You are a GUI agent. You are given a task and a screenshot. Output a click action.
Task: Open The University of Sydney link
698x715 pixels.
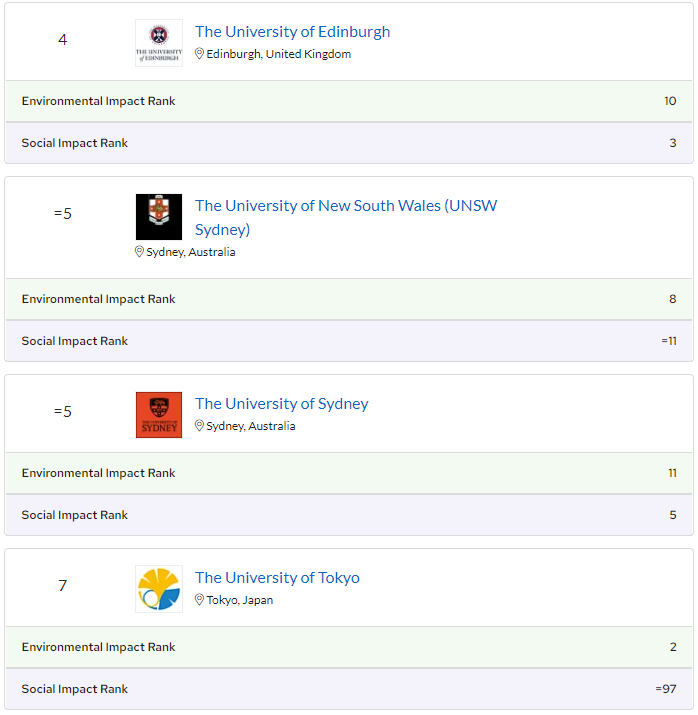pyautogui.click(x=281, y=404)
